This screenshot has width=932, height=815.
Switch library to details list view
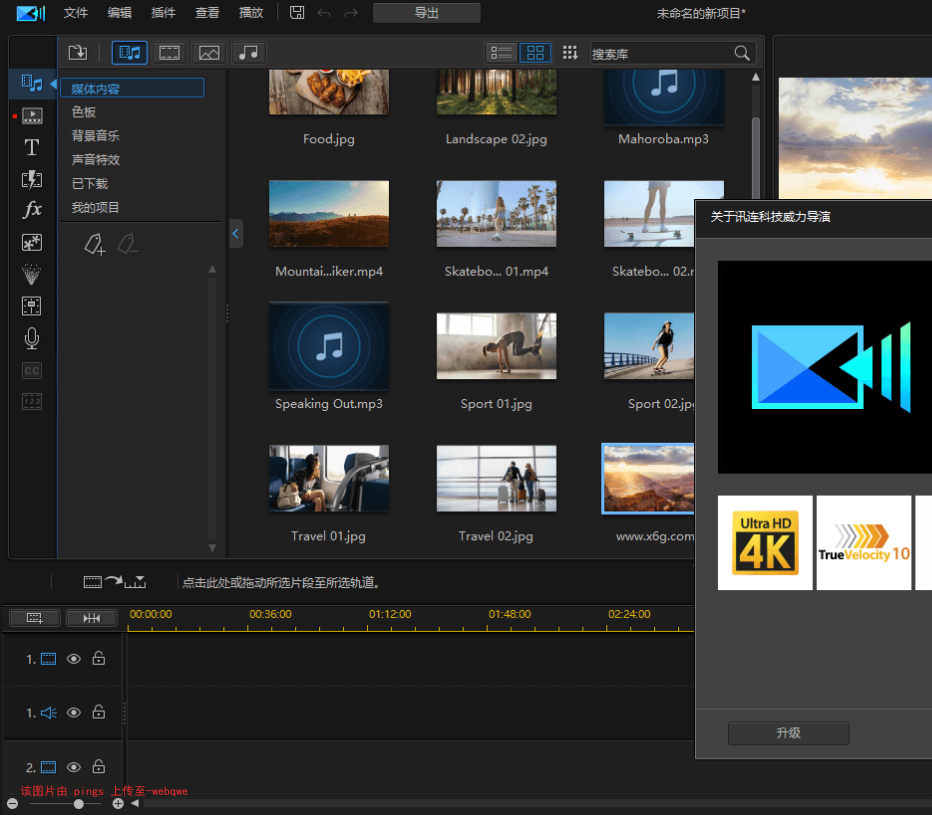click(502, 53)
